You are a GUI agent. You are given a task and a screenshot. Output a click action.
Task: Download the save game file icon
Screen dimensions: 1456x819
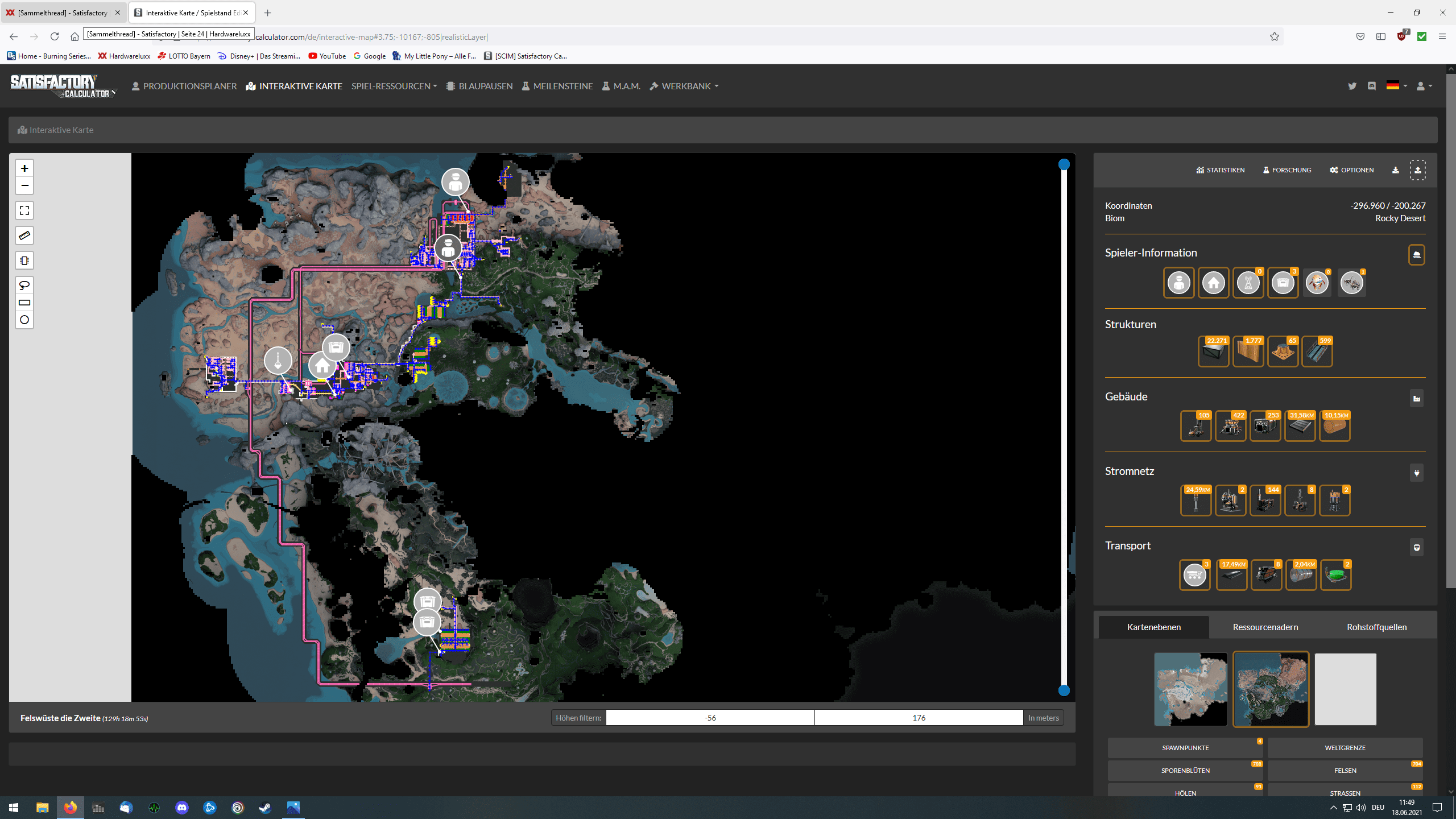tap(1395, 170)
